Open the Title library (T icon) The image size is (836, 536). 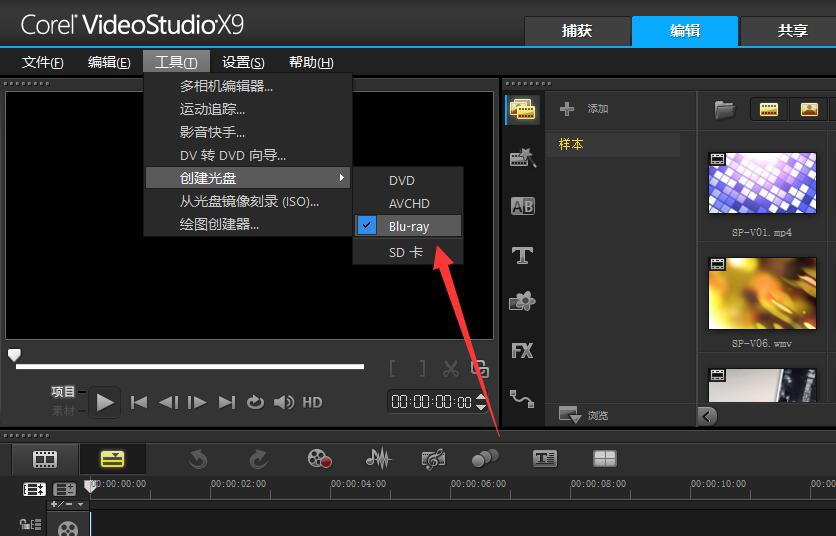[522, 255]
